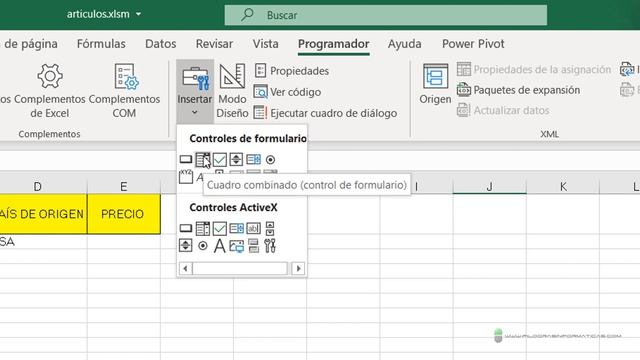
Task: Insert an ActiveX Command button
Action: point(186,229)
